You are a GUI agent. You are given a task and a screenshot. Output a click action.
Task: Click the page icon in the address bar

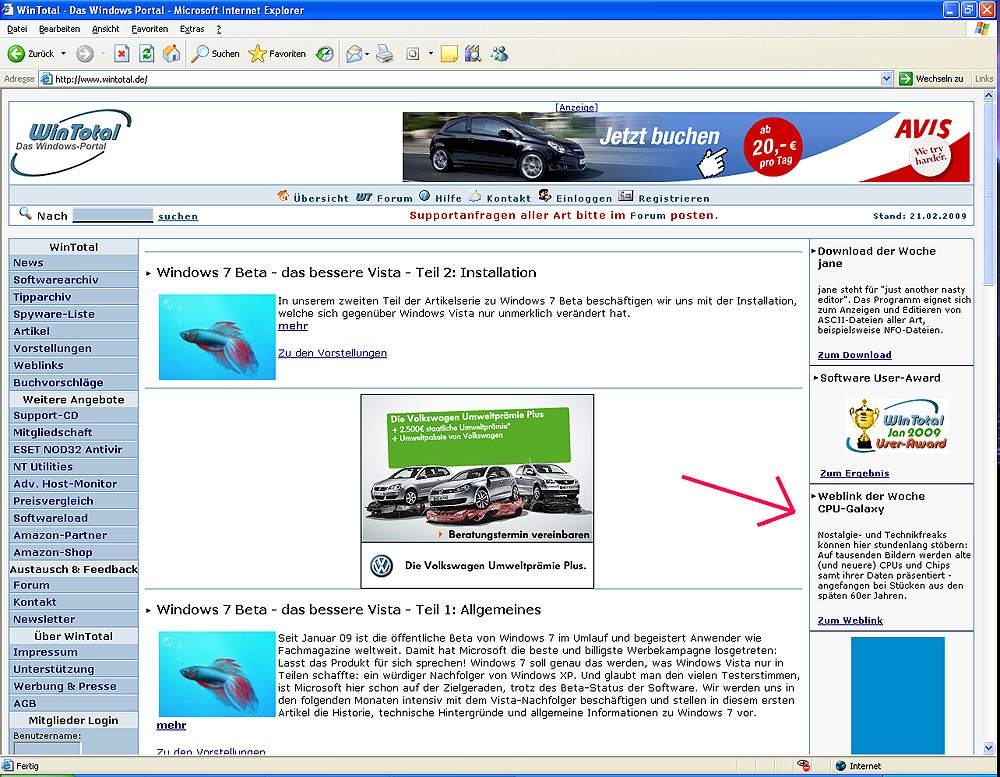(x=46, y=79)
